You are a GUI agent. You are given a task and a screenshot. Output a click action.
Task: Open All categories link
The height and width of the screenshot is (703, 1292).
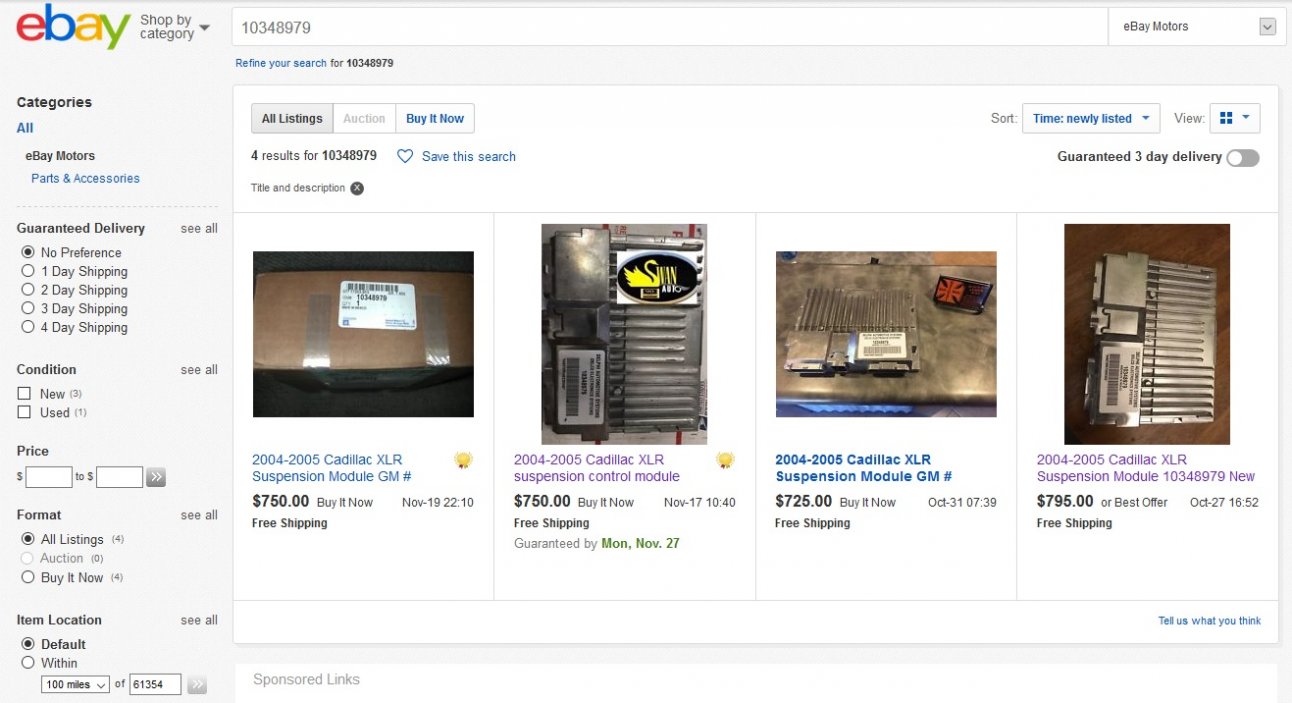click(25, 128)
